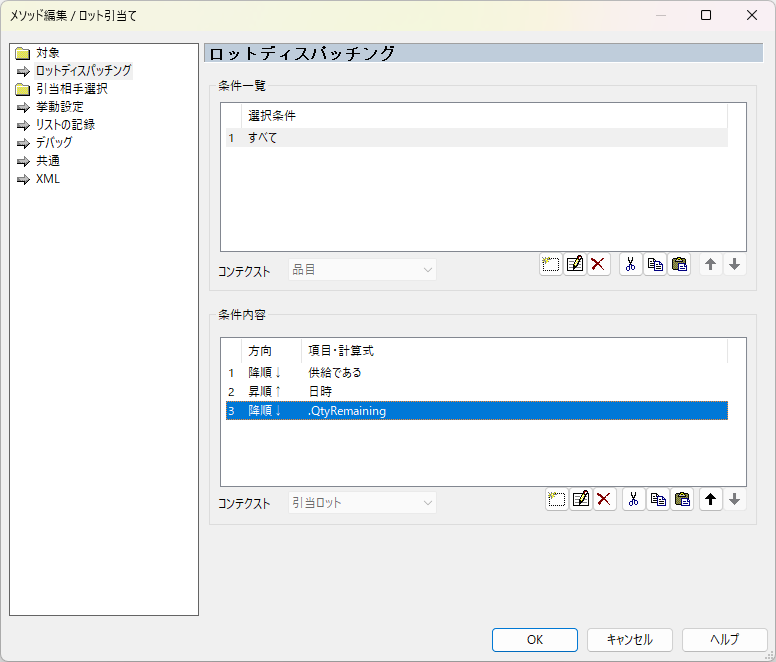Click the edit icon in 条件一覧 toolbar
The image size is (776, 662).
point(574,265)
